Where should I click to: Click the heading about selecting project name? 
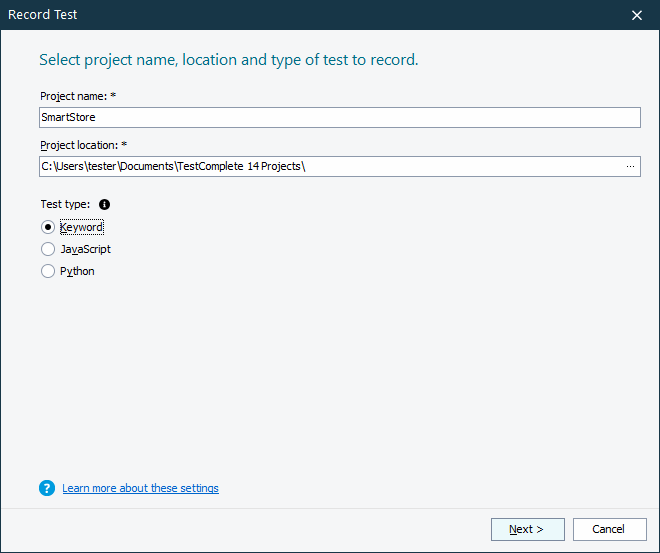coord(228,60)
